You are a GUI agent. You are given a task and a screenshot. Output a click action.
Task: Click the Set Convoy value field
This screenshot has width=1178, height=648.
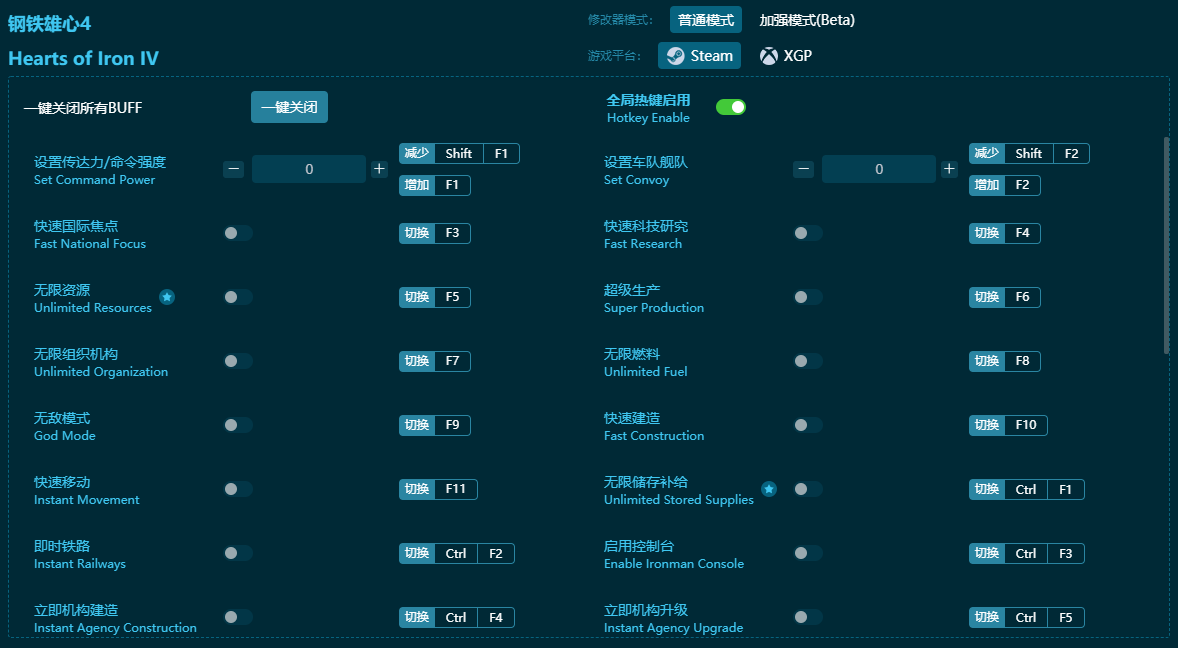point(879,169)
